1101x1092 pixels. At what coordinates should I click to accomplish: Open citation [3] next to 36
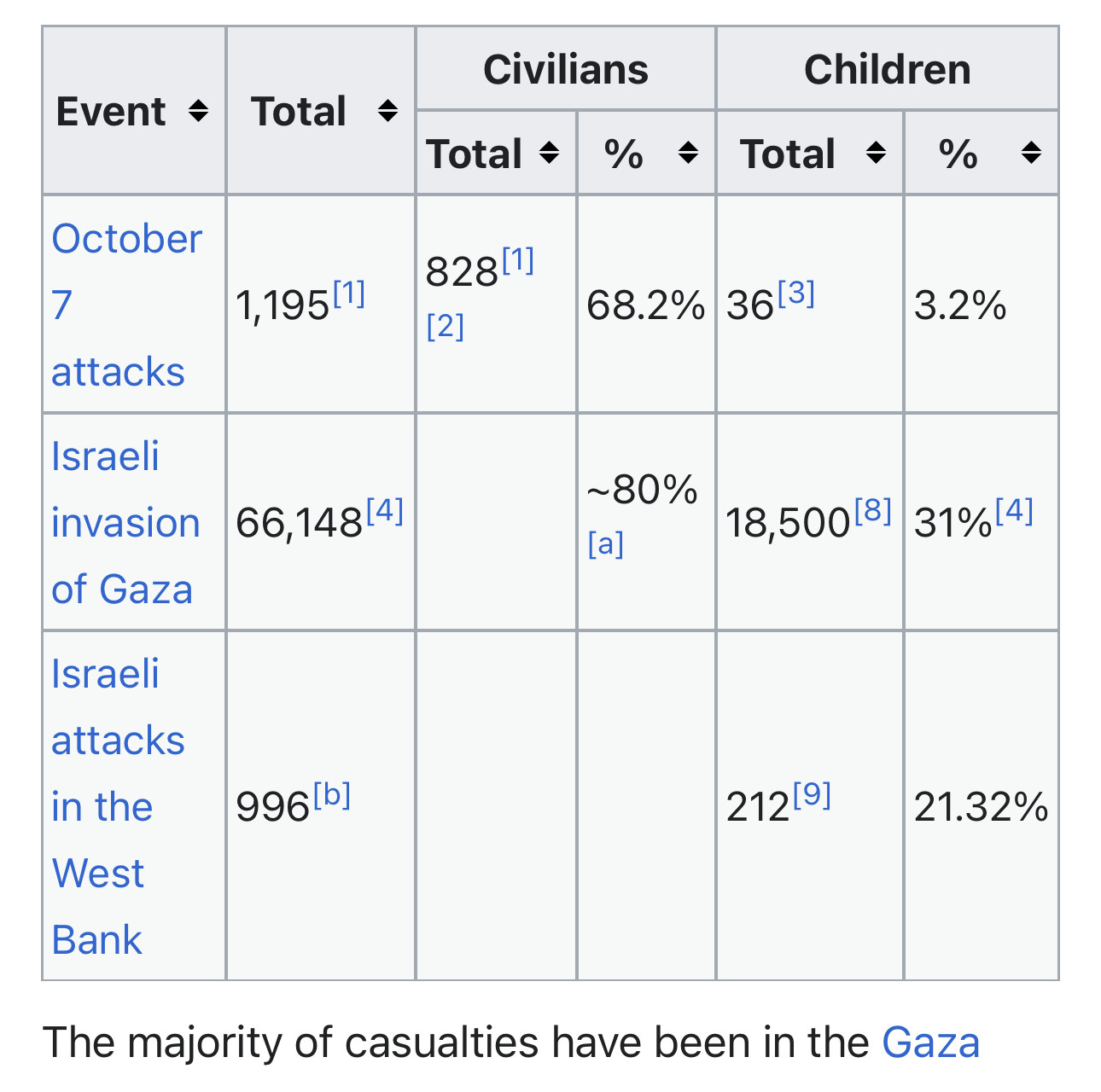796,293
